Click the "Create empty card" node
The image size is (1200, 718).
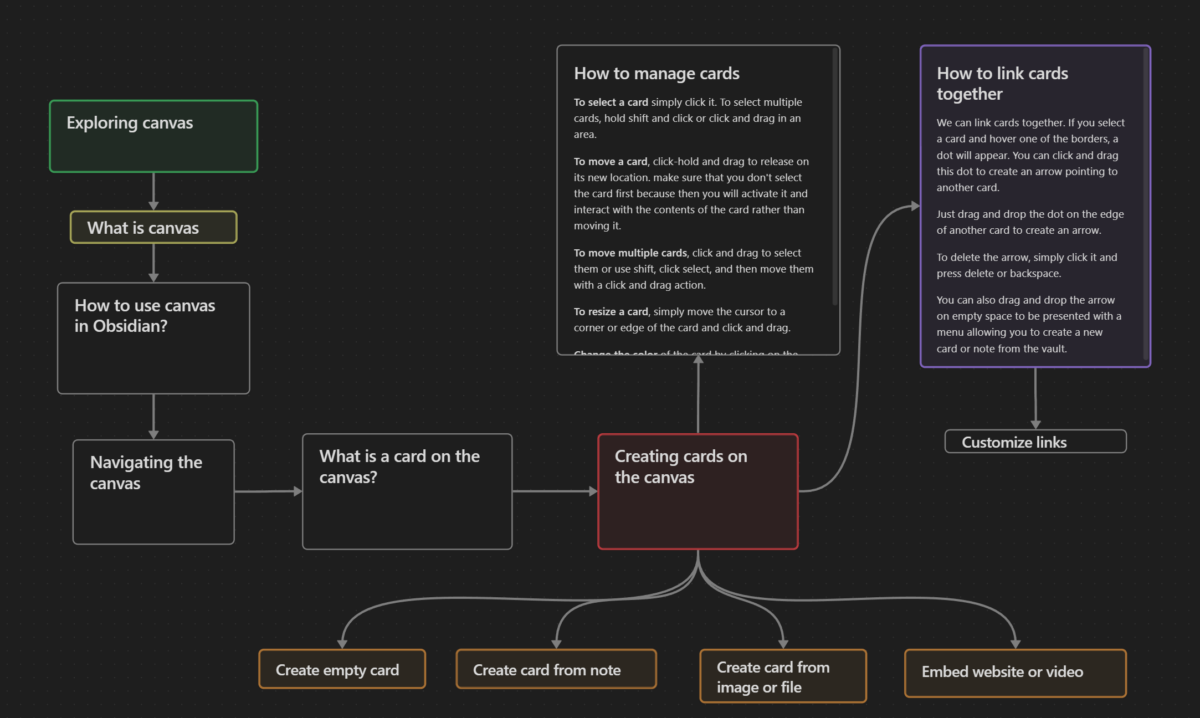(x=341, y=669)
